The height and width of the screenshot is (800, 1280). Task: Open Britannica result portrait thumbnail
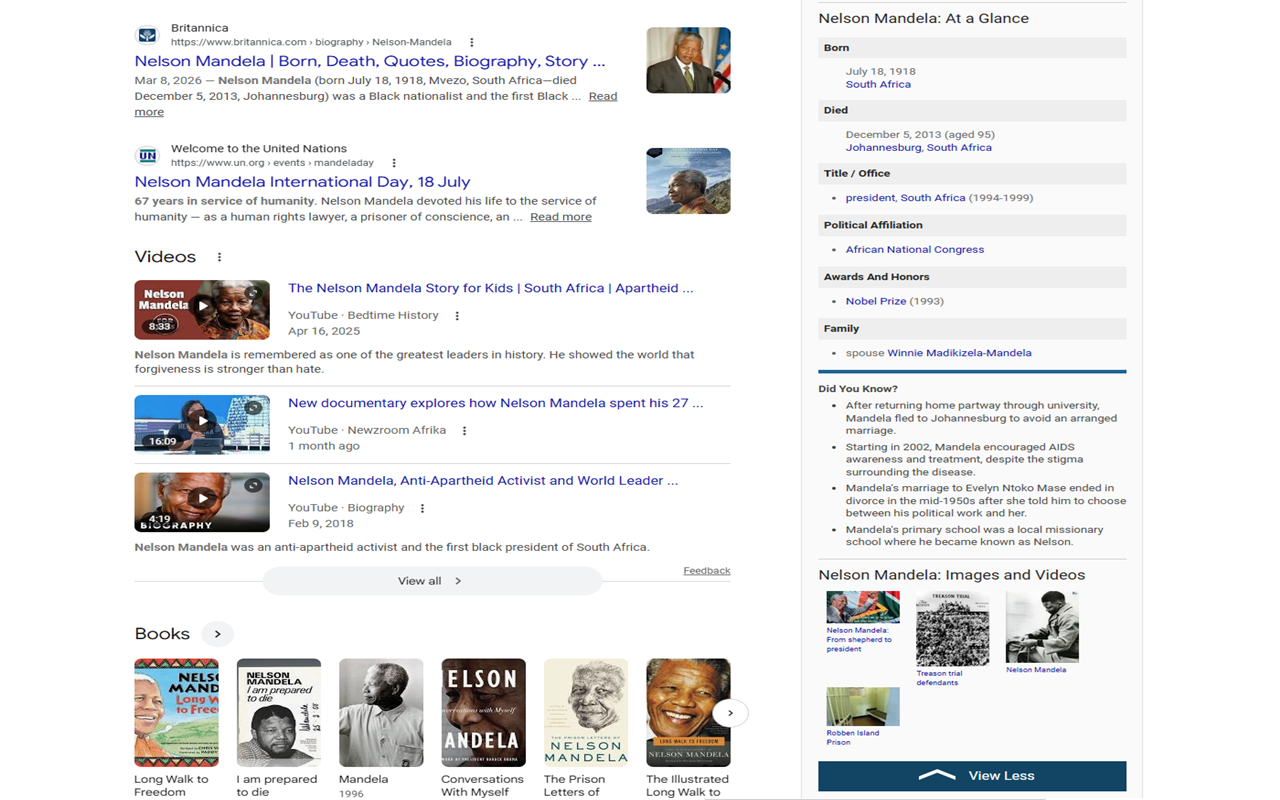[x=688, y=60]
